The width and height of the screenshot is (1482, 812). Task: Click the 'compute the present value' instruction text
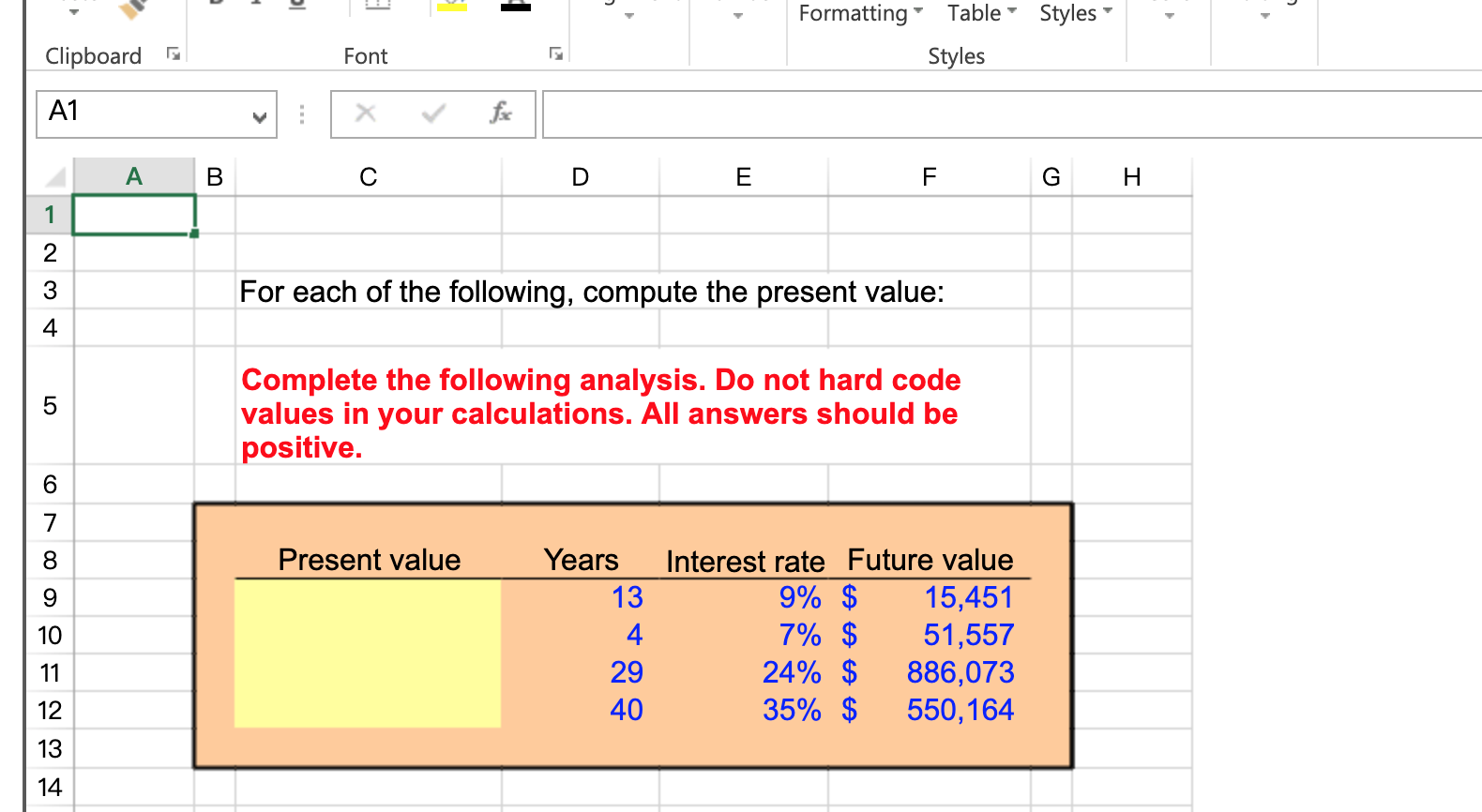(x=592, y=292)
